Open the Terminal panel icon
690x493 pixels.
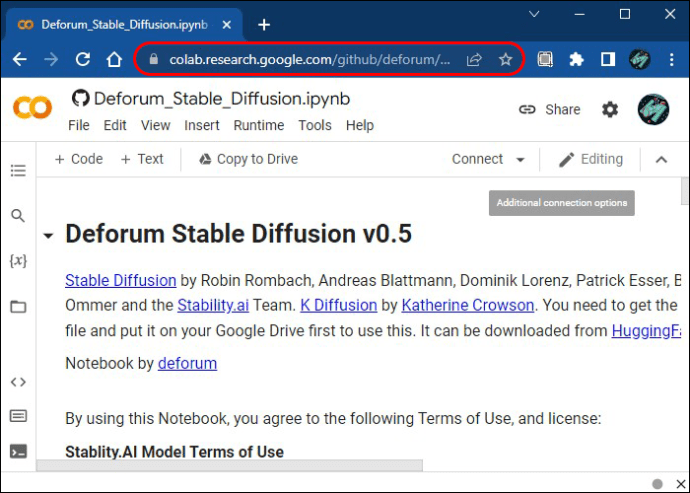coord(18,452)
